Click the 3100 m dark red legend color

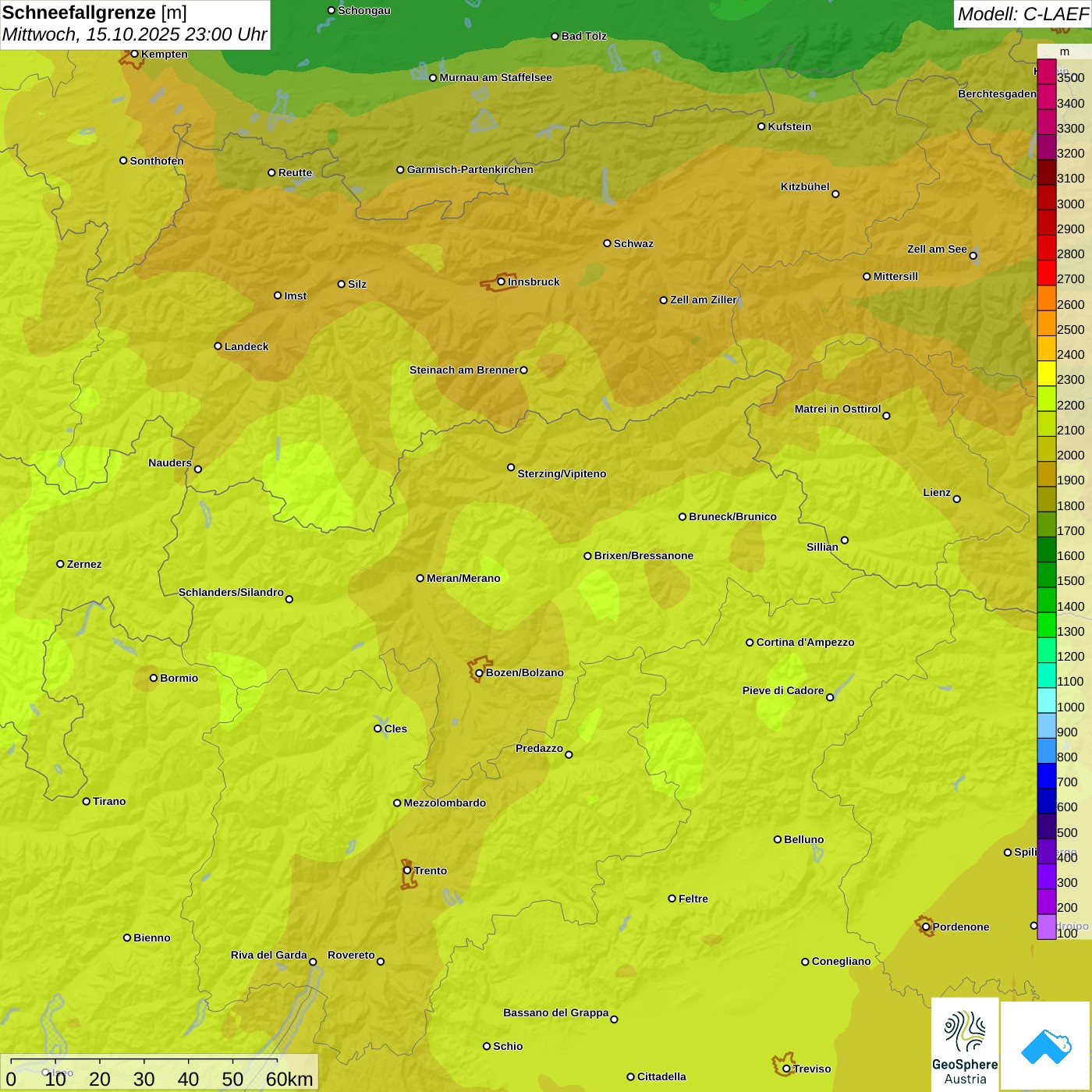[1047, 172]
